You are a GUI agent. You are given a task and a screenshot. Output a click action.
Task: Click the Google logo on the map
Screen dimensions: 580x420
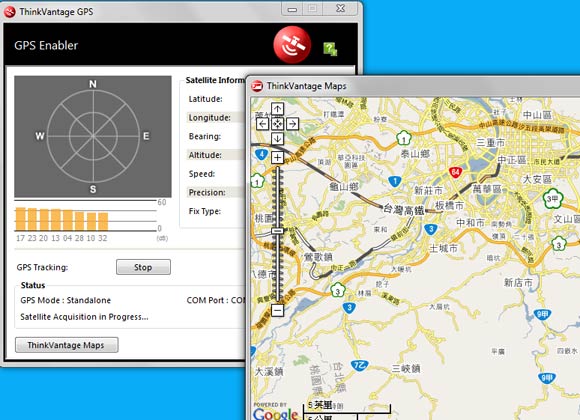(276, 413)
